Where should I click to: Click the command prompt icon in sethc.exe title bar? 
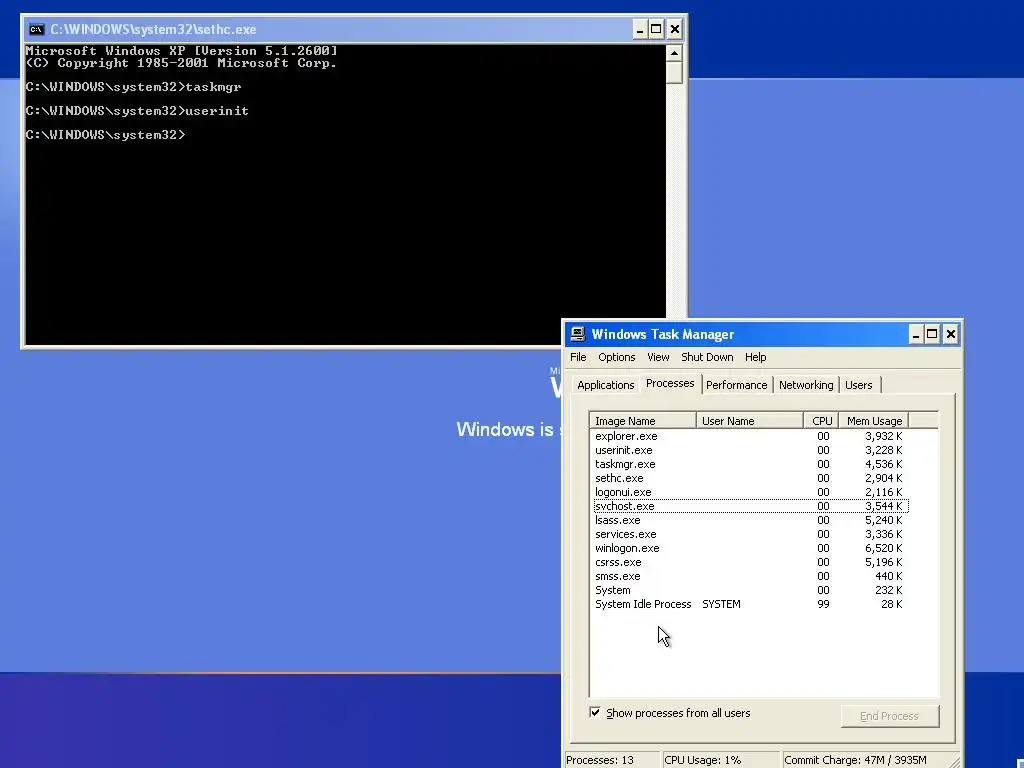(37, 29)
